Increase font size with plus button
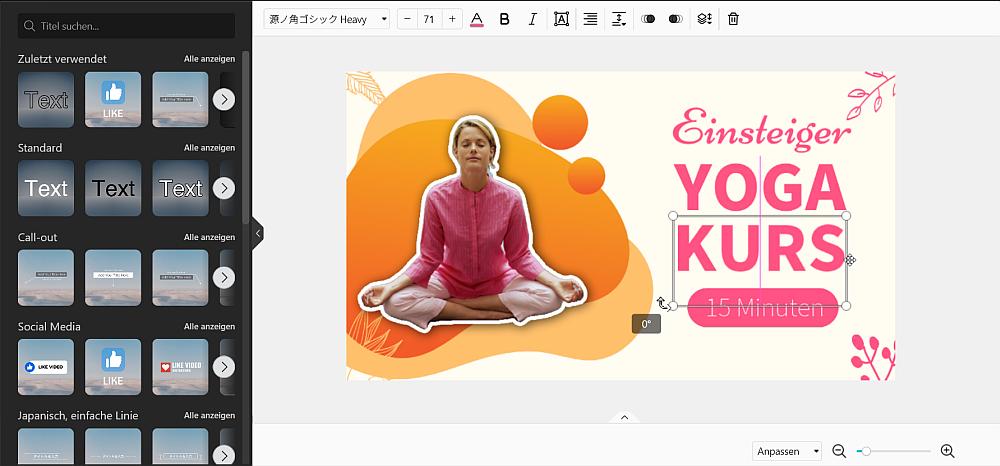The image size is (1000, 466). tap(452, 19)
